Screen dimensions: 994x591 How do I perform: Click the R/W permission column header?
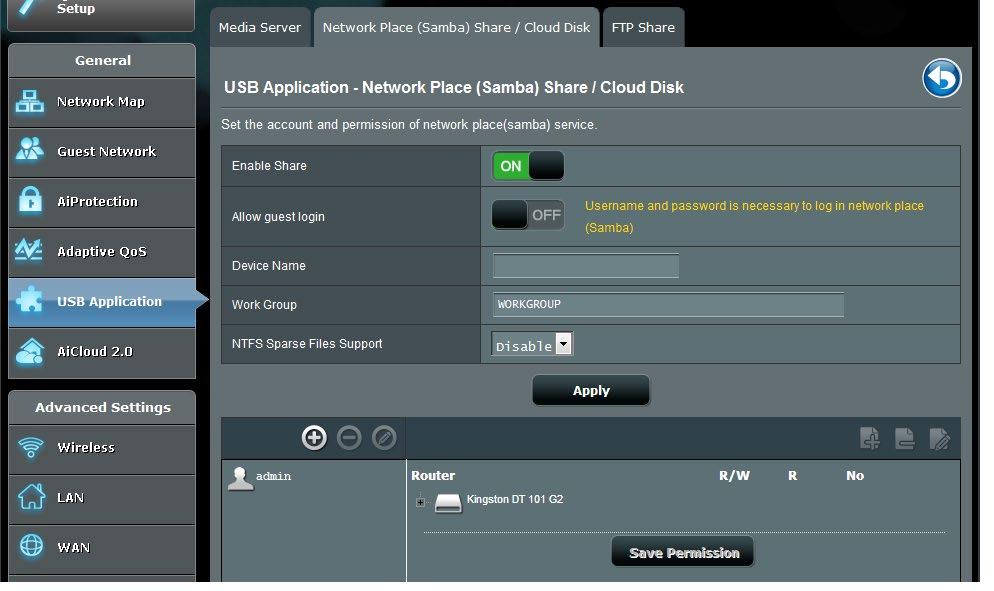(x=734, y=476)
